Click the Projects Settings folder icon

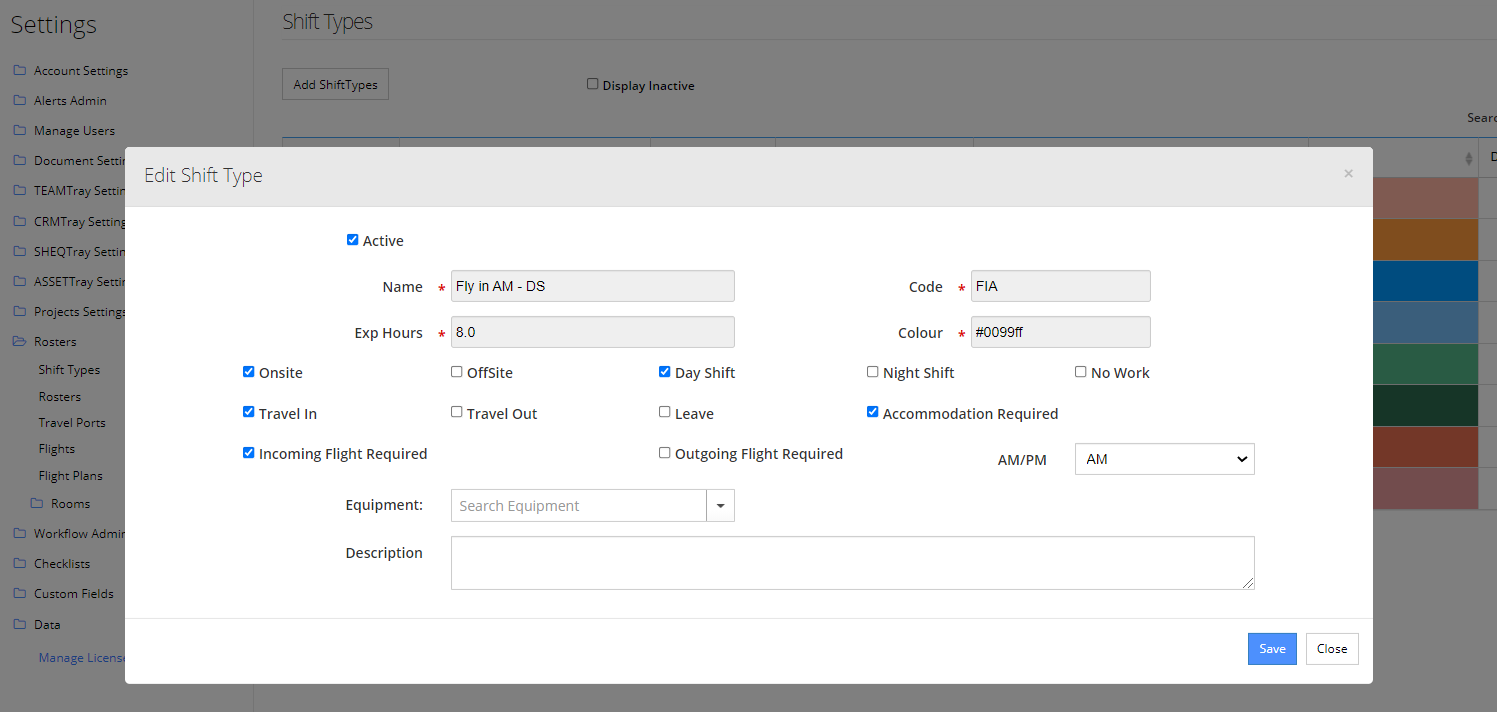pyautogui.click(x=19, y=312)
